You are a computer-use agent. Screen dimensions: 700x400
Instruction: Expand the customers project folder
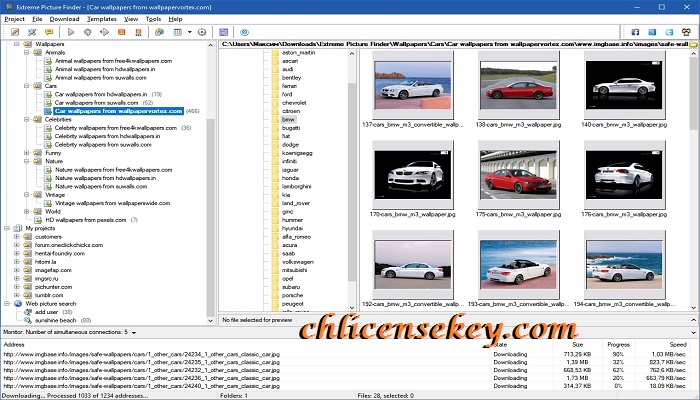click(17, 237)
